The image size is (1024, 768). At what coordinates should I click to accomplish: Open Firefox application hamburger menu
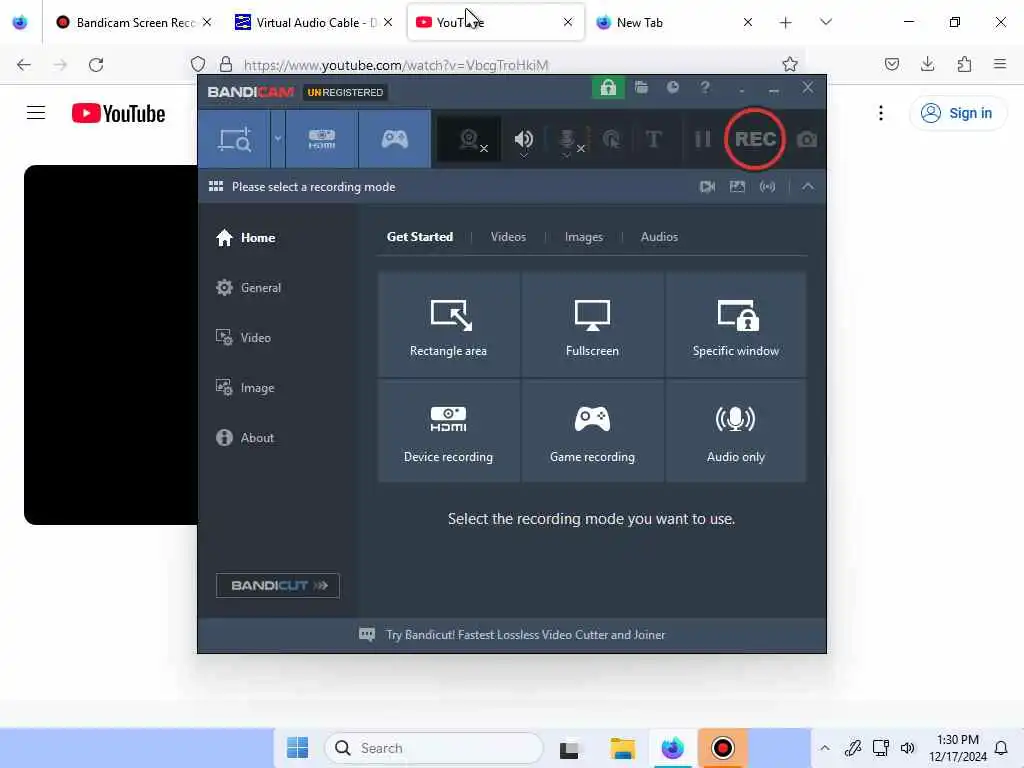[1000, 64]
